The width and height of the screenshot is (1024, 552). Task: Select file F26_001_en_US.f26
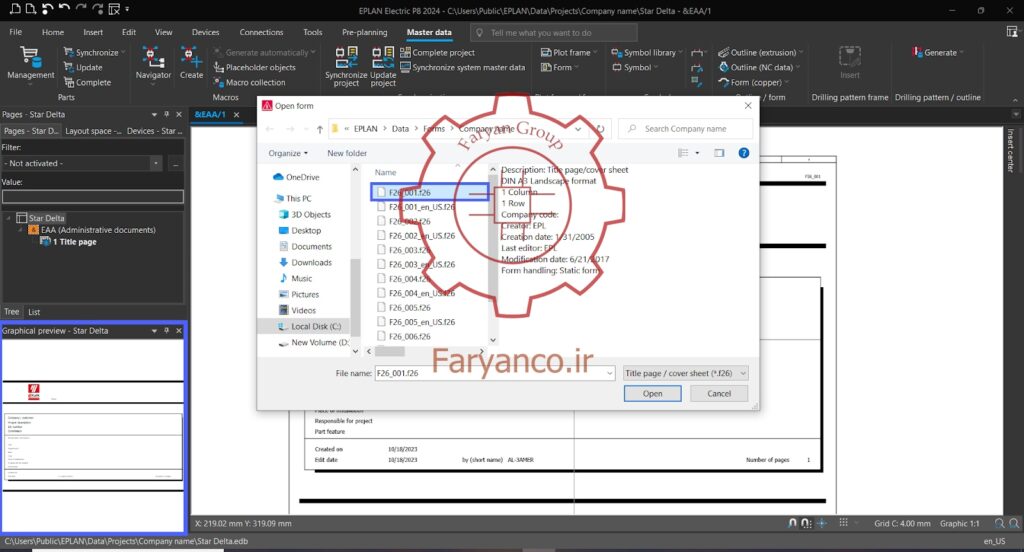click(422, 207)
